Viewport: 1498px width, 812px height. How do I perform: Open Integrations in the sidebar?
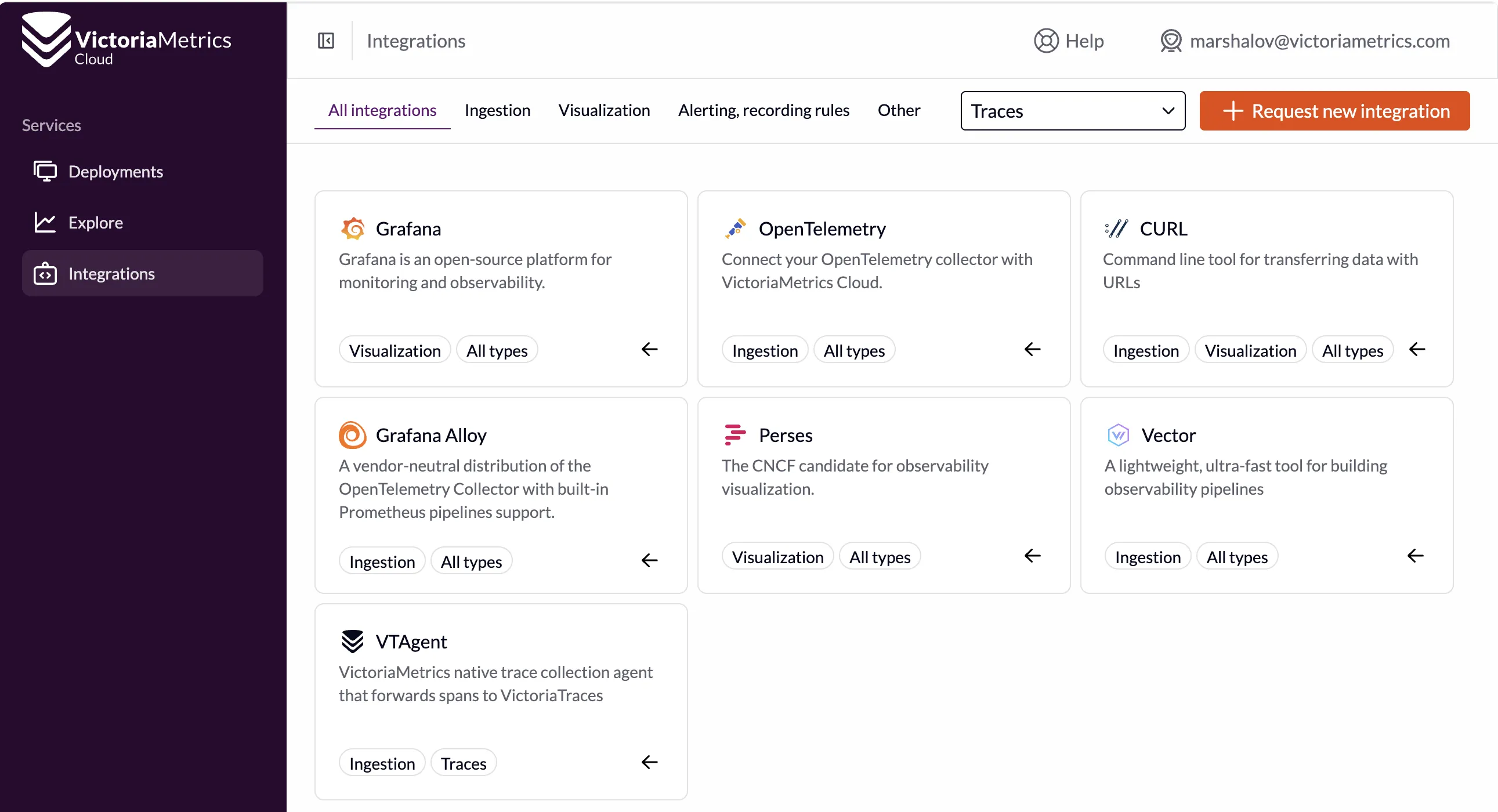(143, 273)
